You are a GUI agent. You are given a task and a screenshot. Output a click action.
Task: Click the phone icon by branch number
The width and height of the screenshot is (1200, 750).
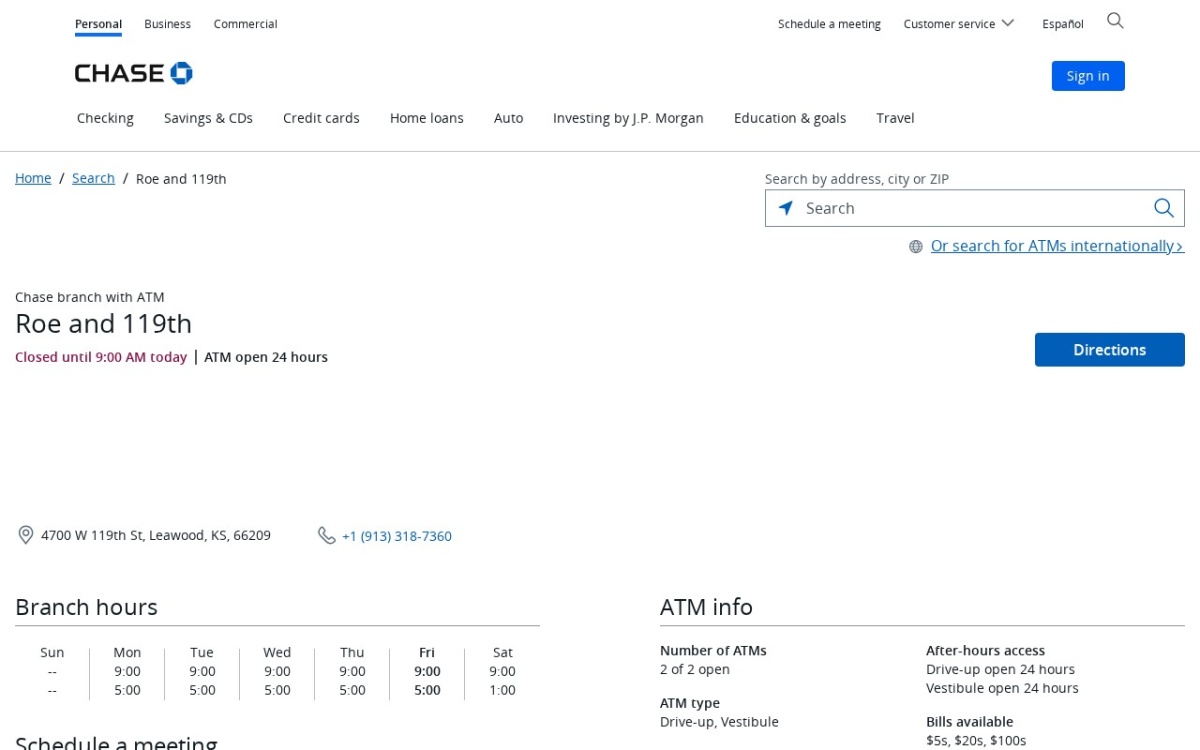tap(326, 535)
